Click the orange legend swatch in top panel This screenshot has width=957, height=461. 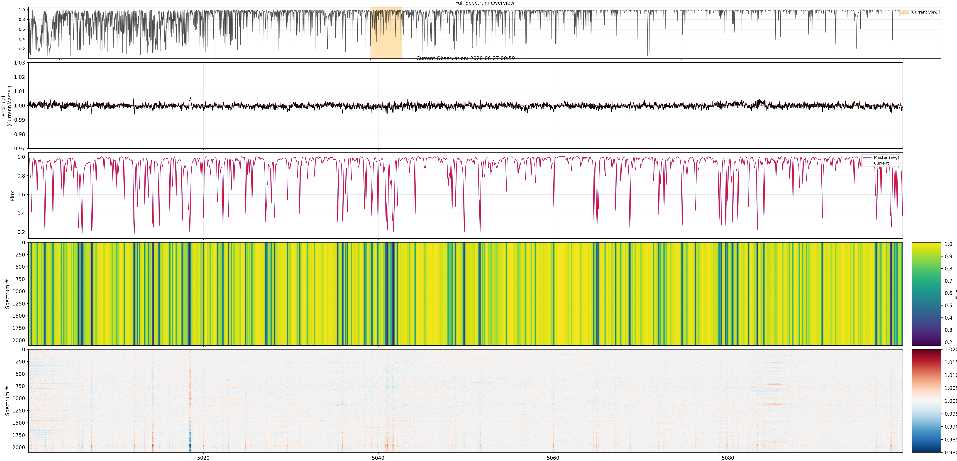[x=904, y=12]
